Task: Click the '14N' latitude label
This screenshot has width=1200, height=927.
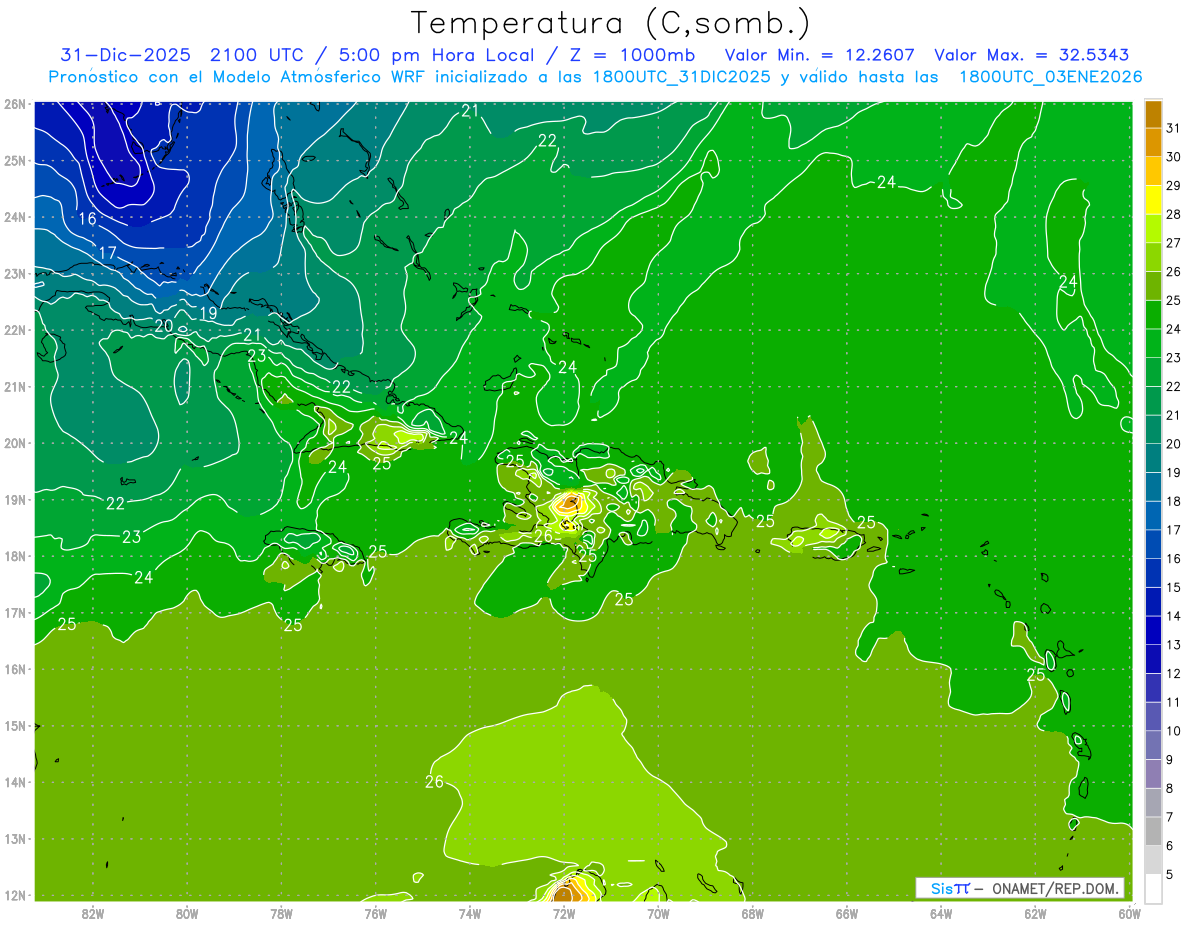Action: click(15, 782)
